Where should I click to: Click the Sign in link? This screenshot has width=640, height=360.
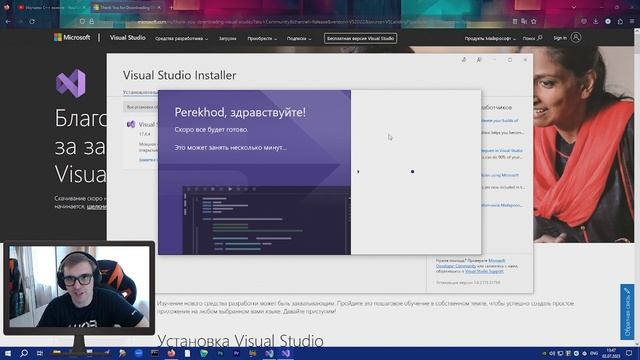point(560,38)
